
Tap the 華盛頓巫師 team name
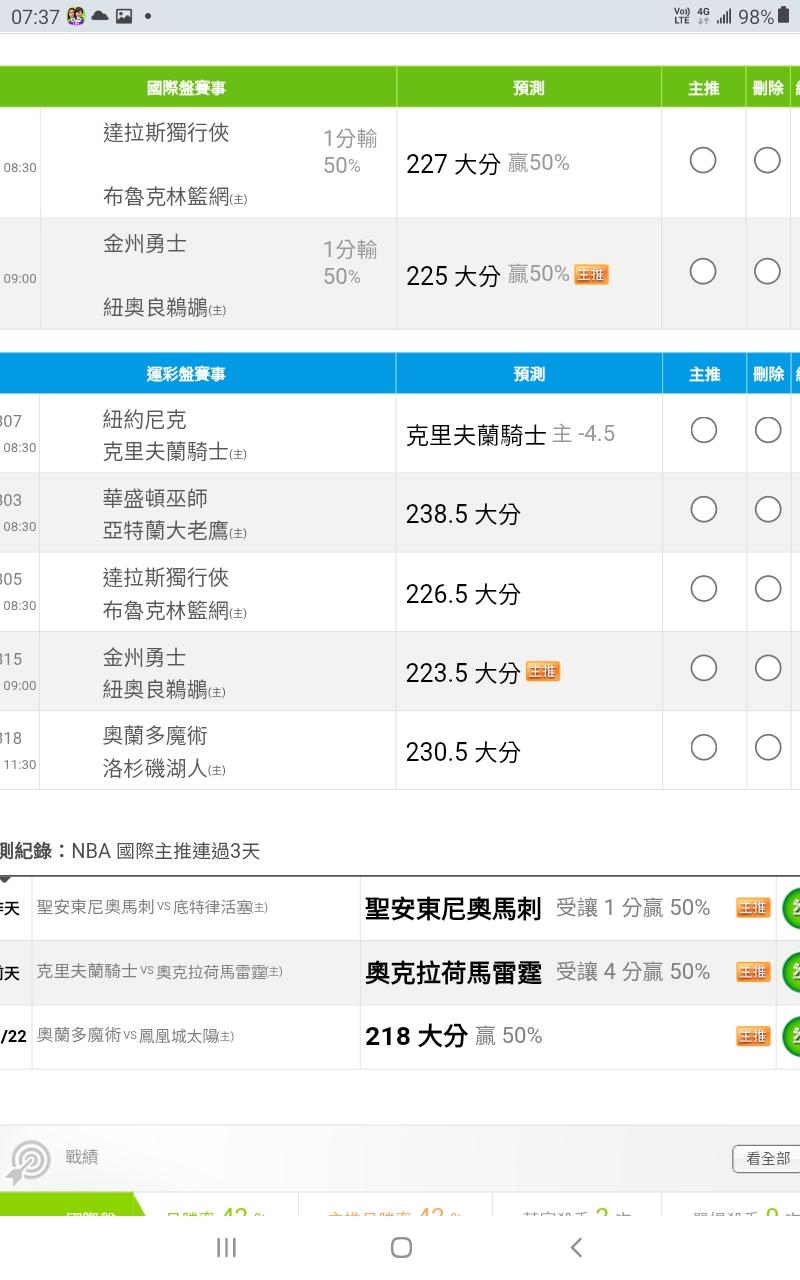(155, 498)
